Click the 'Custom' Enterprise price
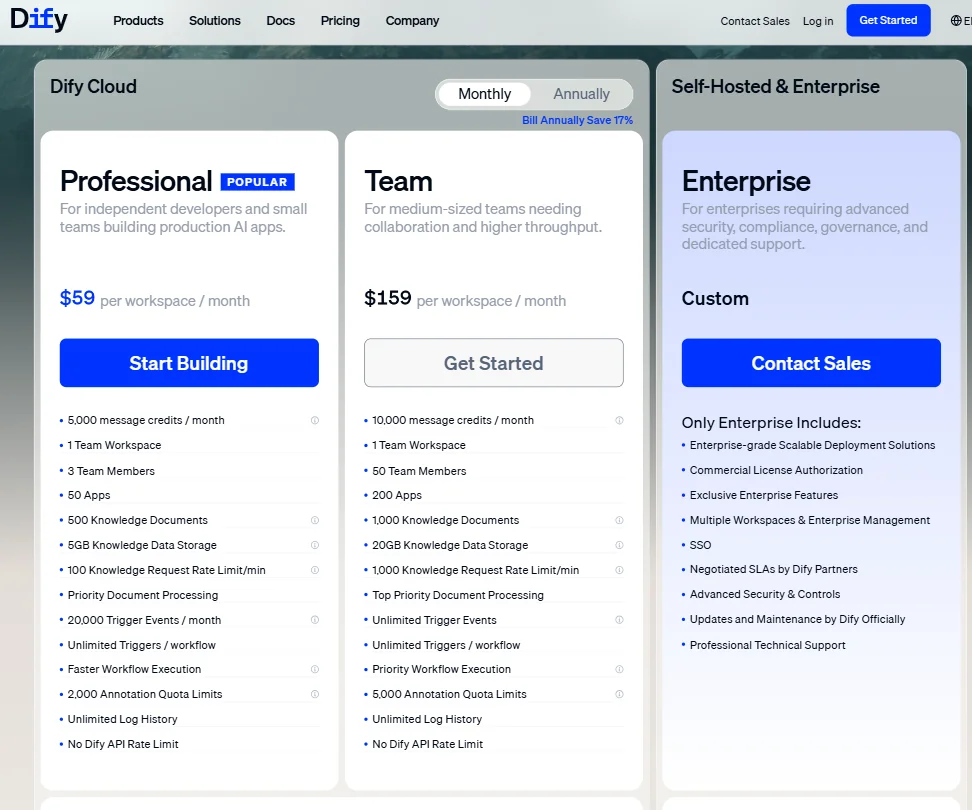The image size is (972, 810). click(715, 299)
